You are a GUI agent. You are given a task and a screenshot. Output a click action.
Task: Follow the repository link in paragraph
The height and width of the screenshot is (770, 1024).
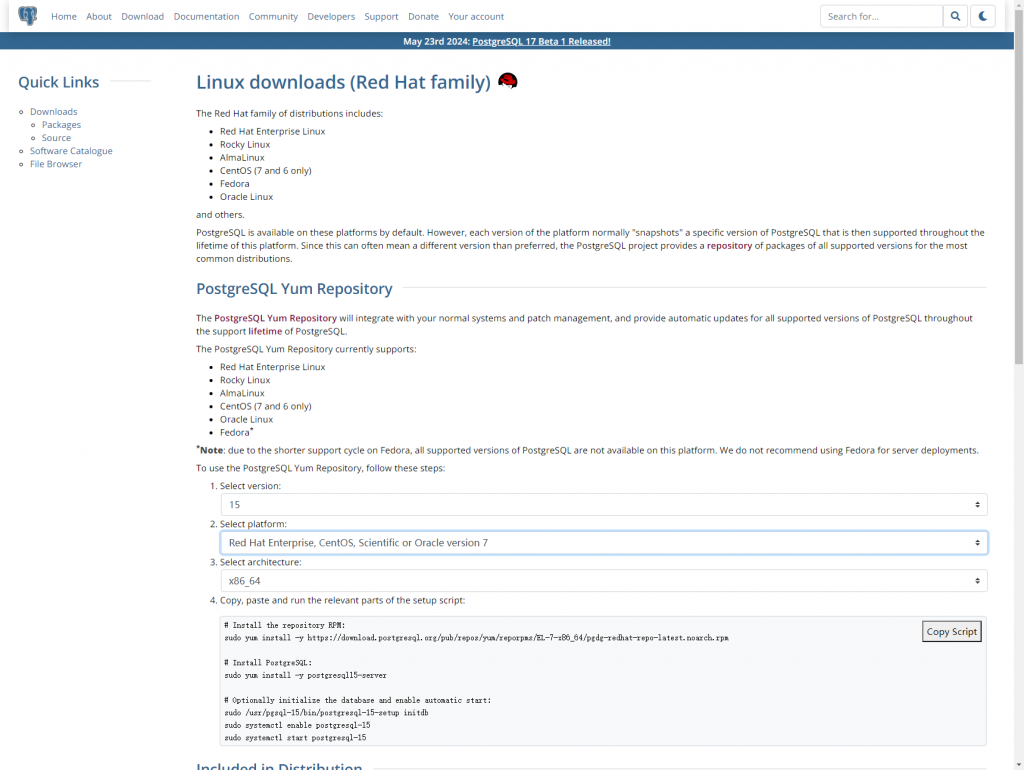click(x=729, y=246)
